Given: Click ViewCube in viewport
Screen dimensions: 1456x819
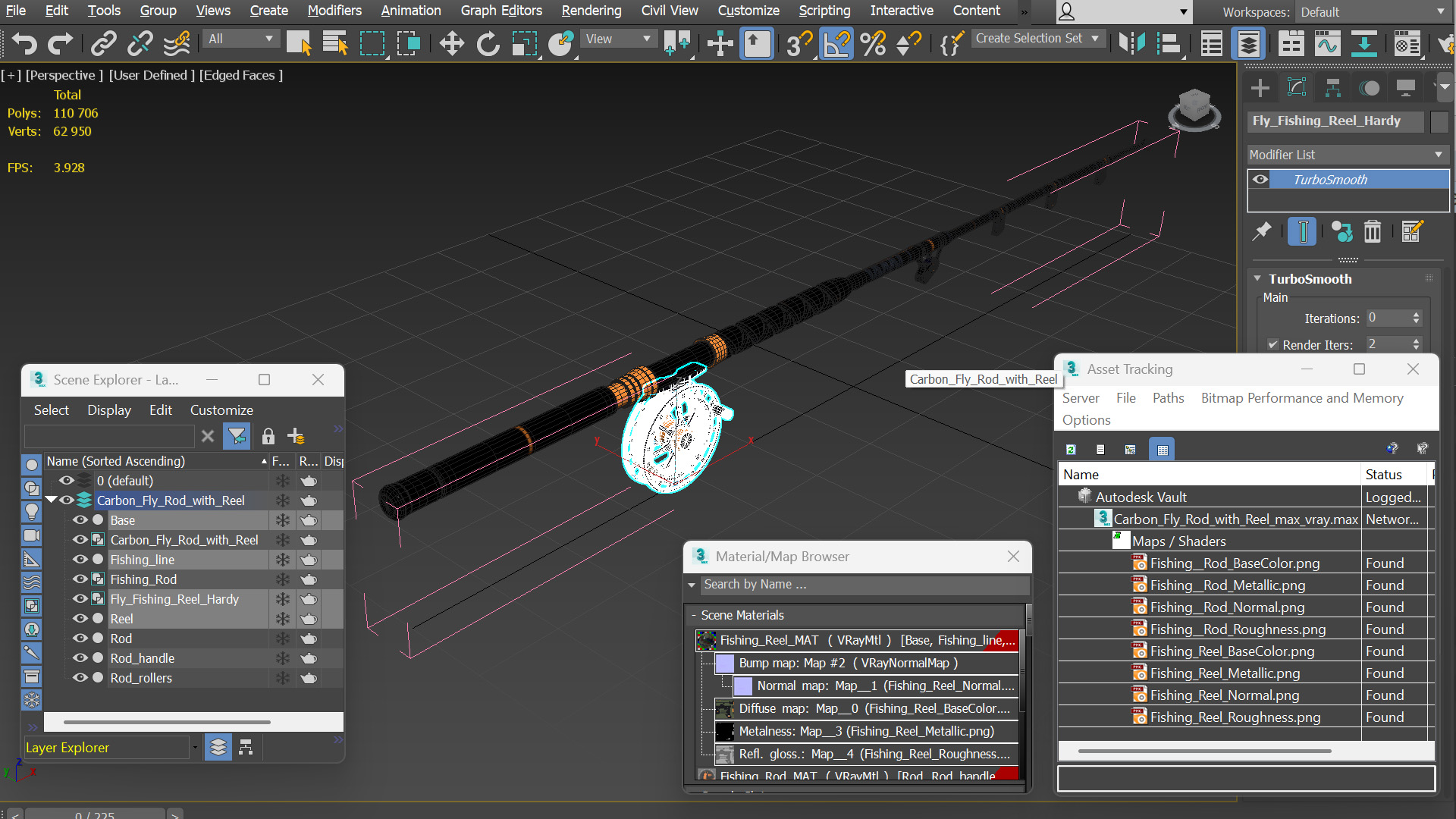Looking at the screenshot, I should click(x=1194, y=110).
